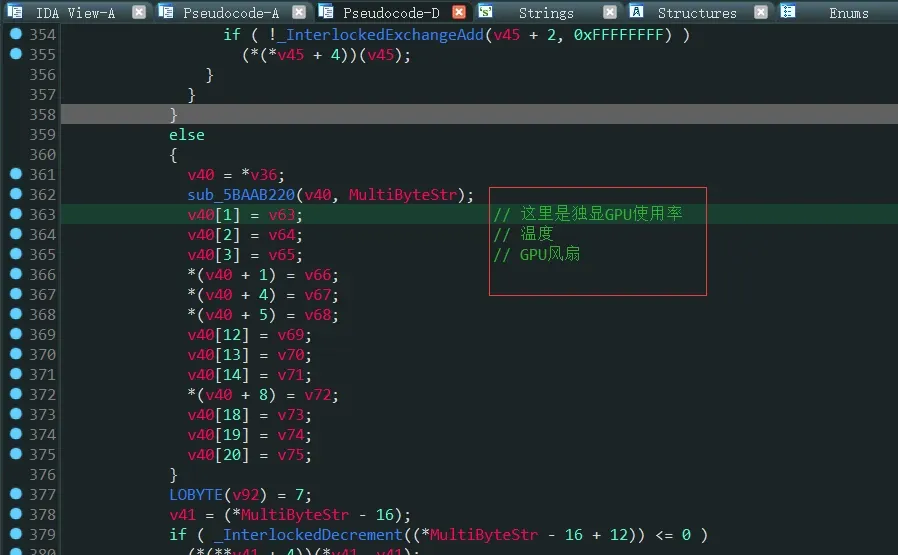Select variable v63 on line 363
This screenshot has width=898, height=555.
[281, 215]
